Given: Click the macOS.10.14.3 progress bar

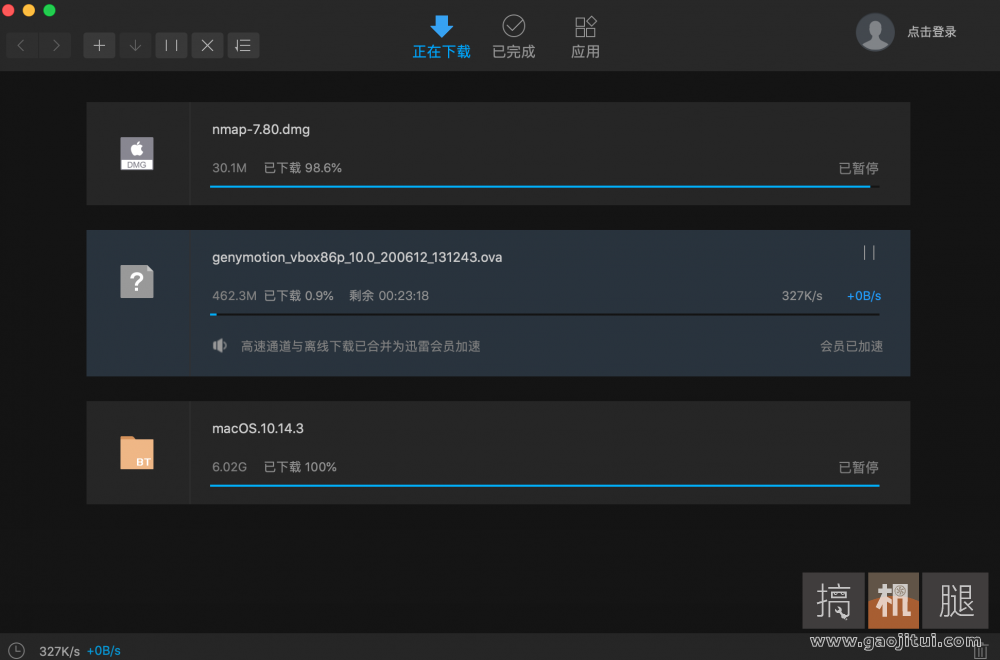Looking at the screenshot, I should tap(545, 485).
